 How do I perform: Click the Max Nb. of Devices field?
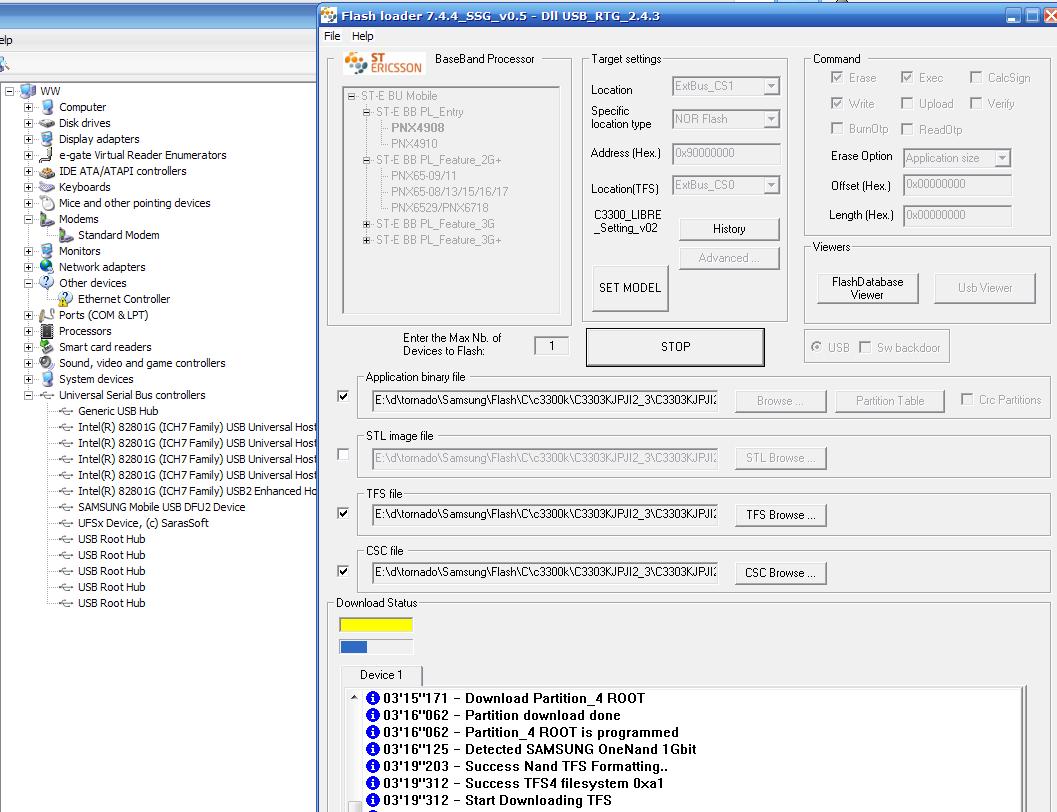point(551,346)
